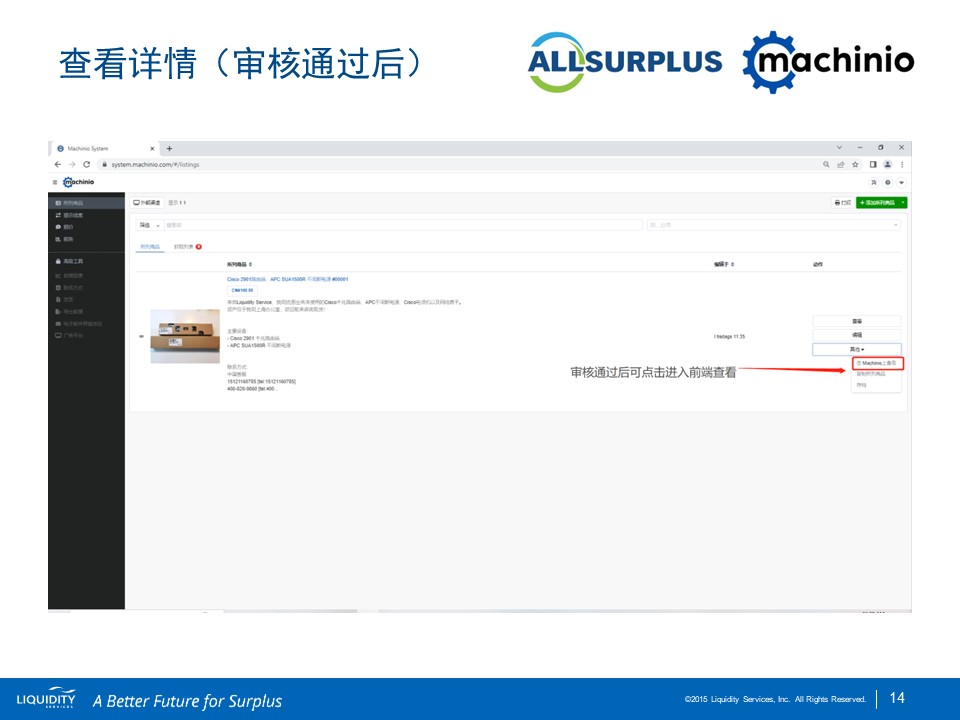The height and width of the screenshot is (720, 960).
Task: Reload the Machinio listings page
Action: coord(86,164)
